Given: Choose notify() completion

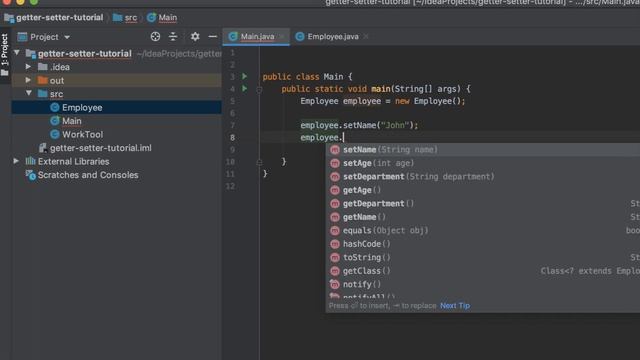Looking at the screenshot, I should (x=483, y=284).
